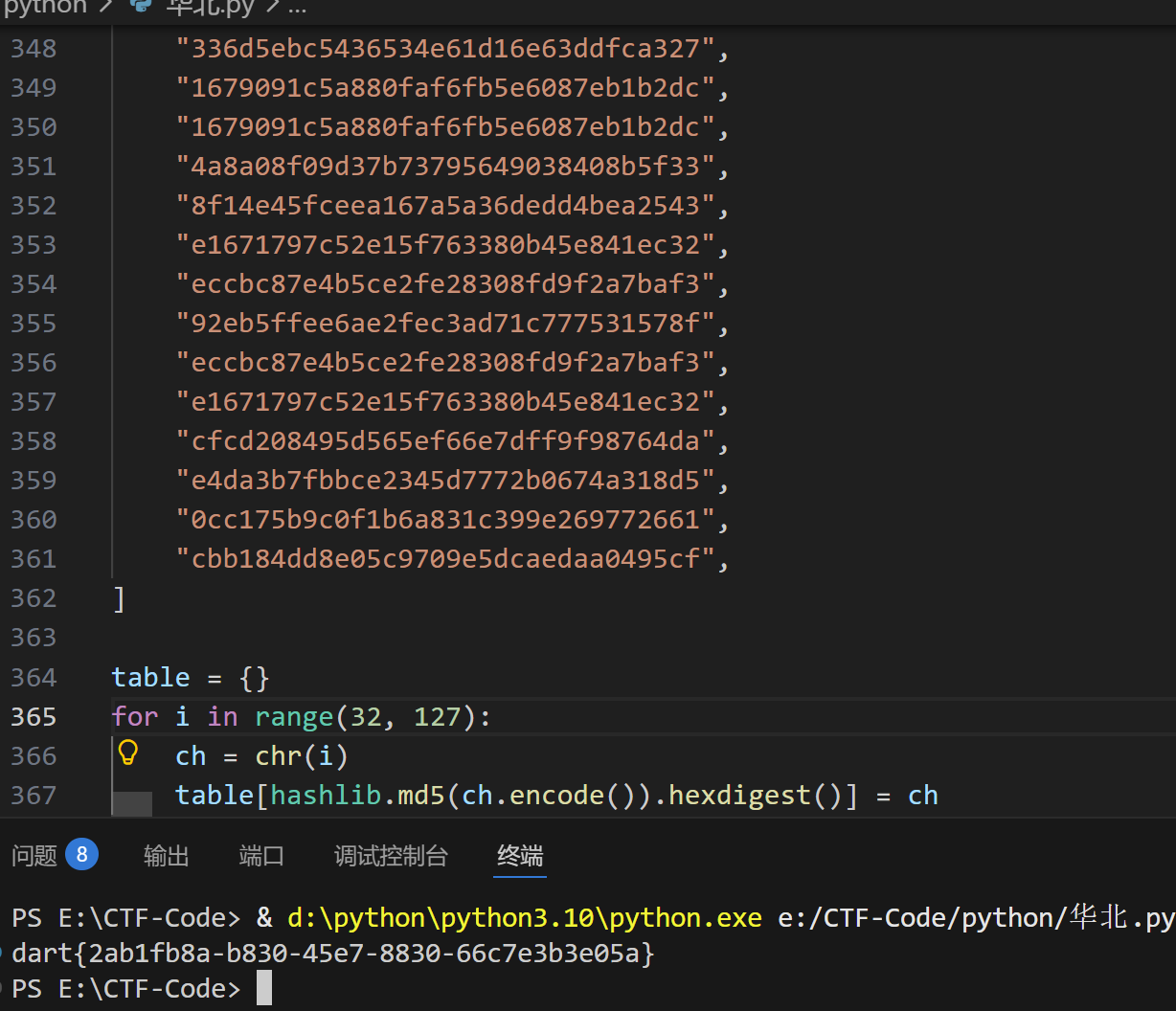Open the 问题 problems tab
Viewport: 1176px width, 1011px height.
(x=34, y=855)
